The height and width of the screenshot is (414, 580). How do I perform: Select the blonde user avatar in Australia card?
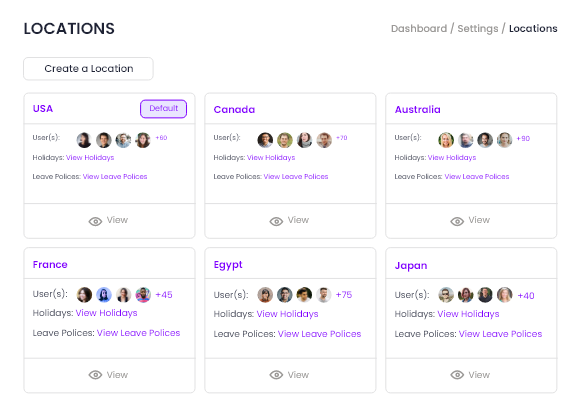point(446,140)
